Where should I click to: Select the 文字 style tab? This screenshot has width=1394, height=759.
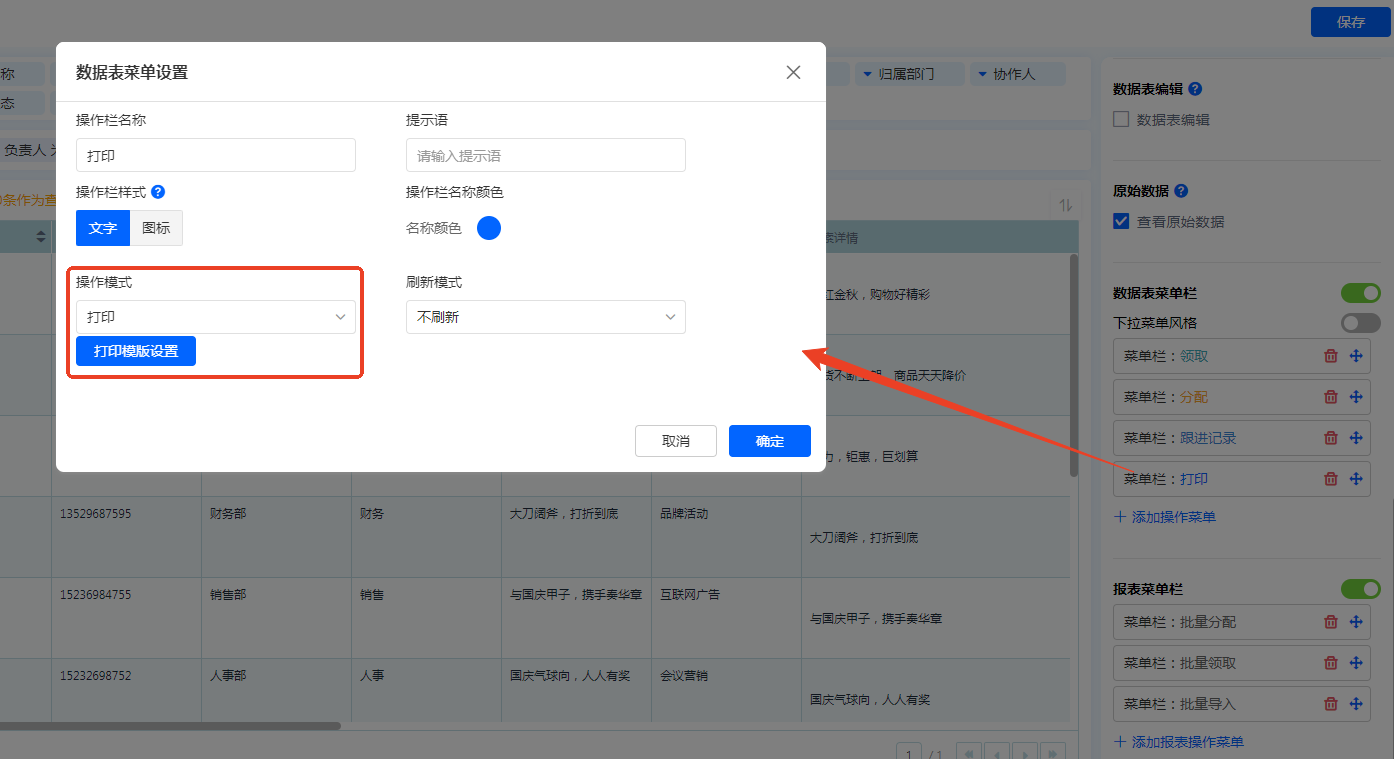click(x=103, y=228)
